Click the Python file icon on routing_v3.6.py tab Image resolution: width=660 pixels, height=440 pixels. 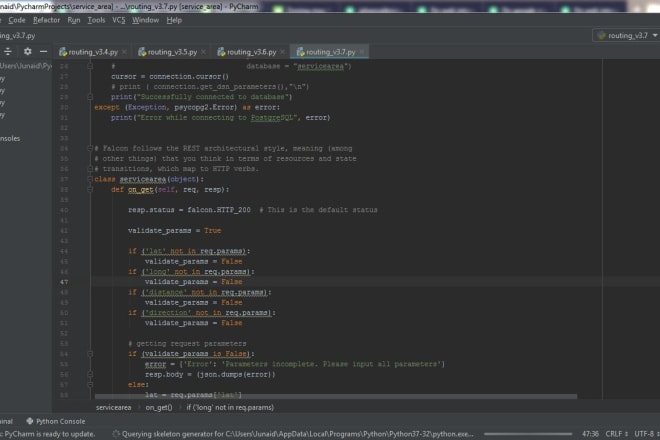pyautogui.click(x=221, y=52)
